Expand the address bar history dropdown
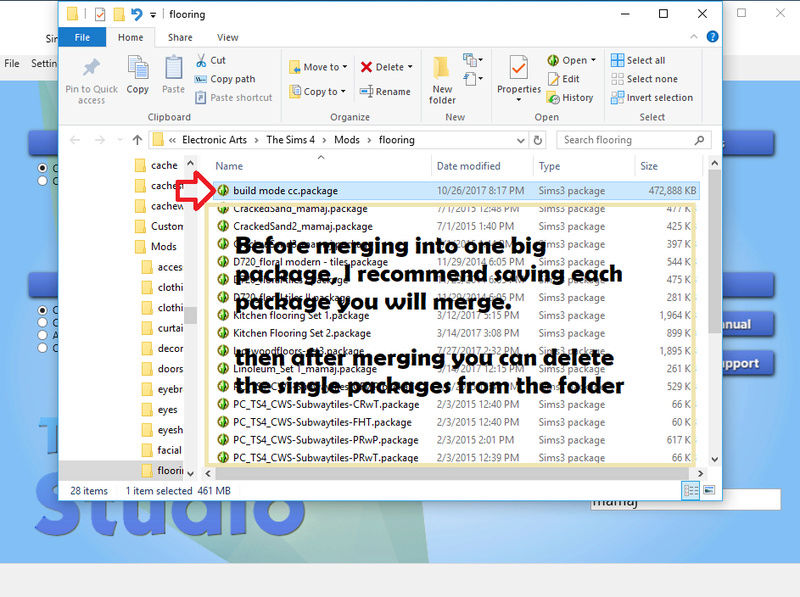This screenshot has width=800, height=597. click(x=520, y=140)
